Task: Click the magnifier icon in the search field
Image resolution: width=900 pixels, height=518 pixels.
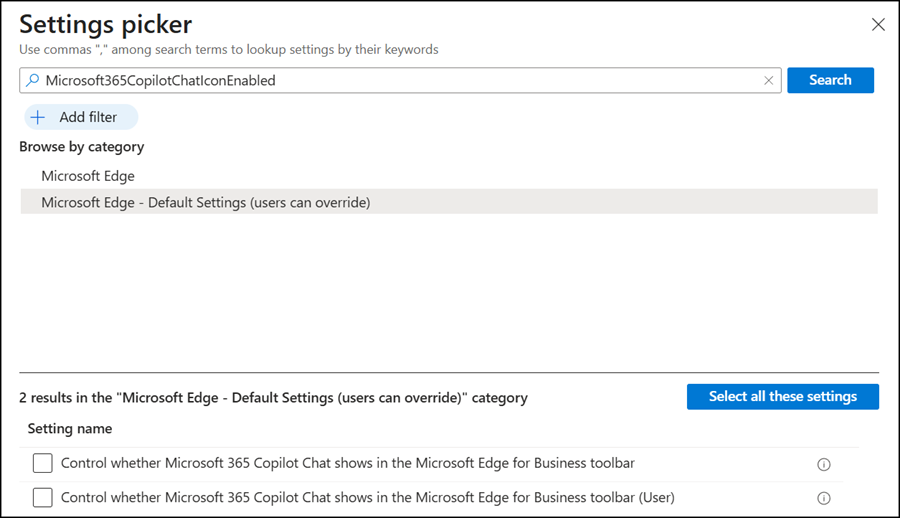Action: click(33, 80)
